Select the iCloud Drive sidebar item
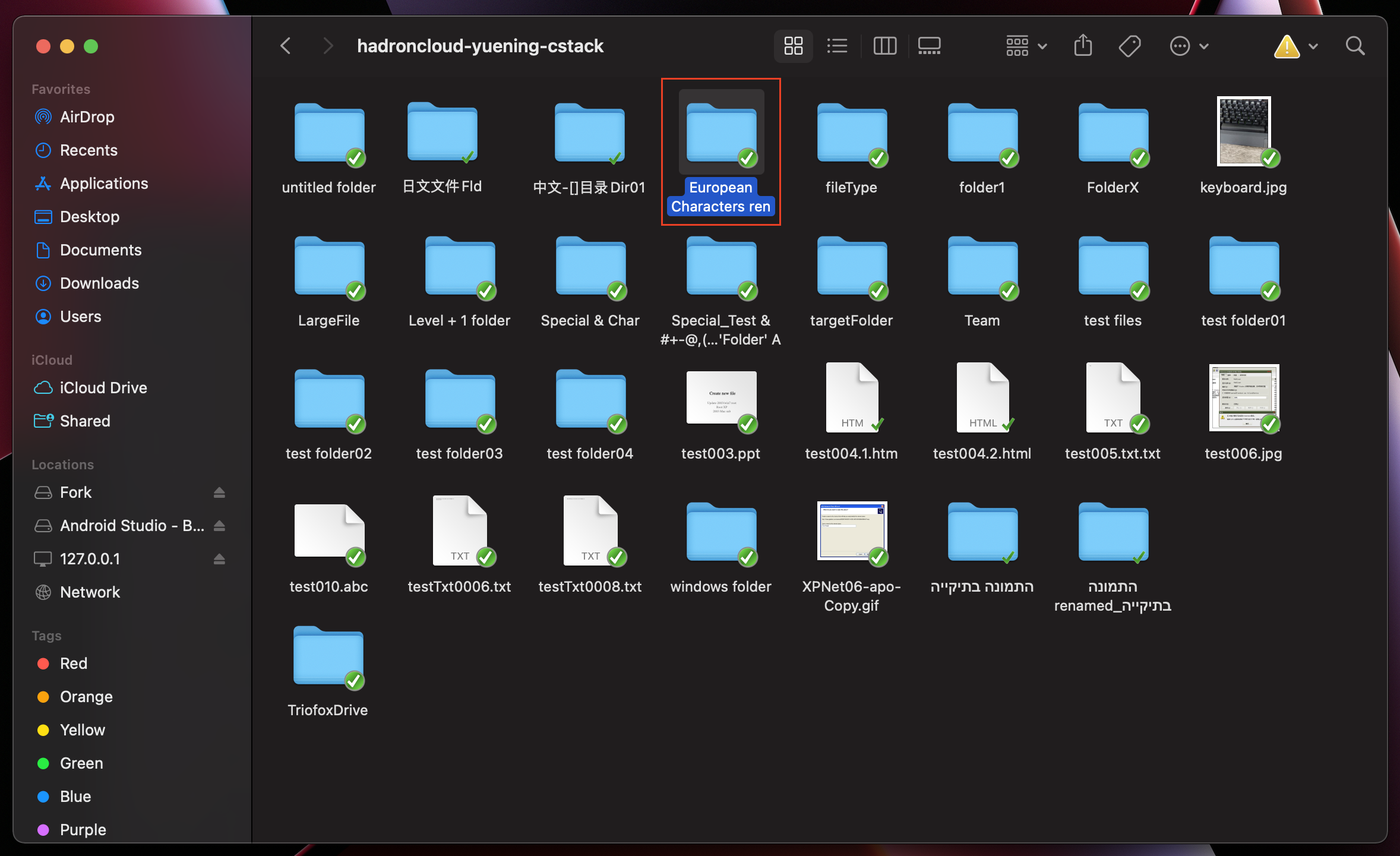Screen dimensions: 1400x856 pos(103,388)
